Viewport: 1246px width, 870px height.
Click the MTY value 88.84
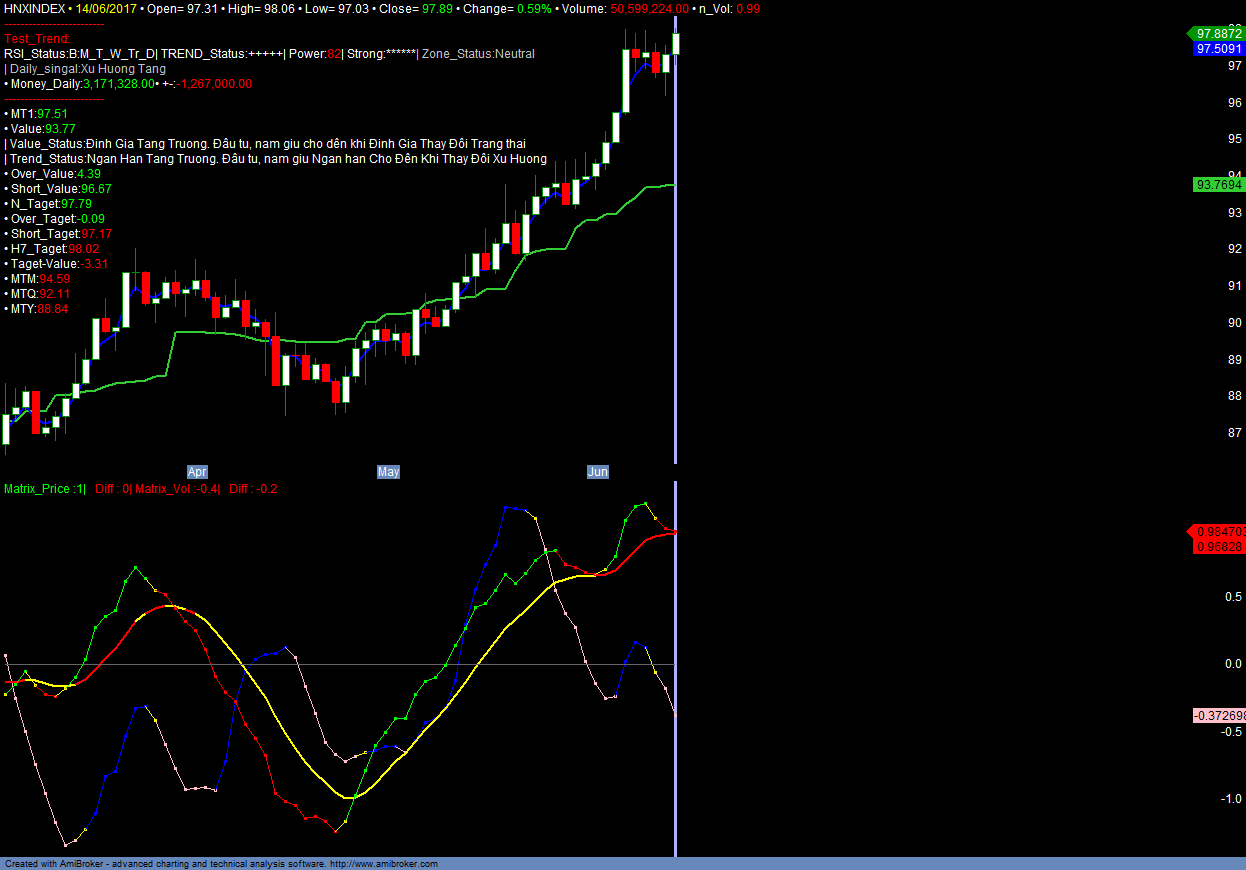coord(53,309)
